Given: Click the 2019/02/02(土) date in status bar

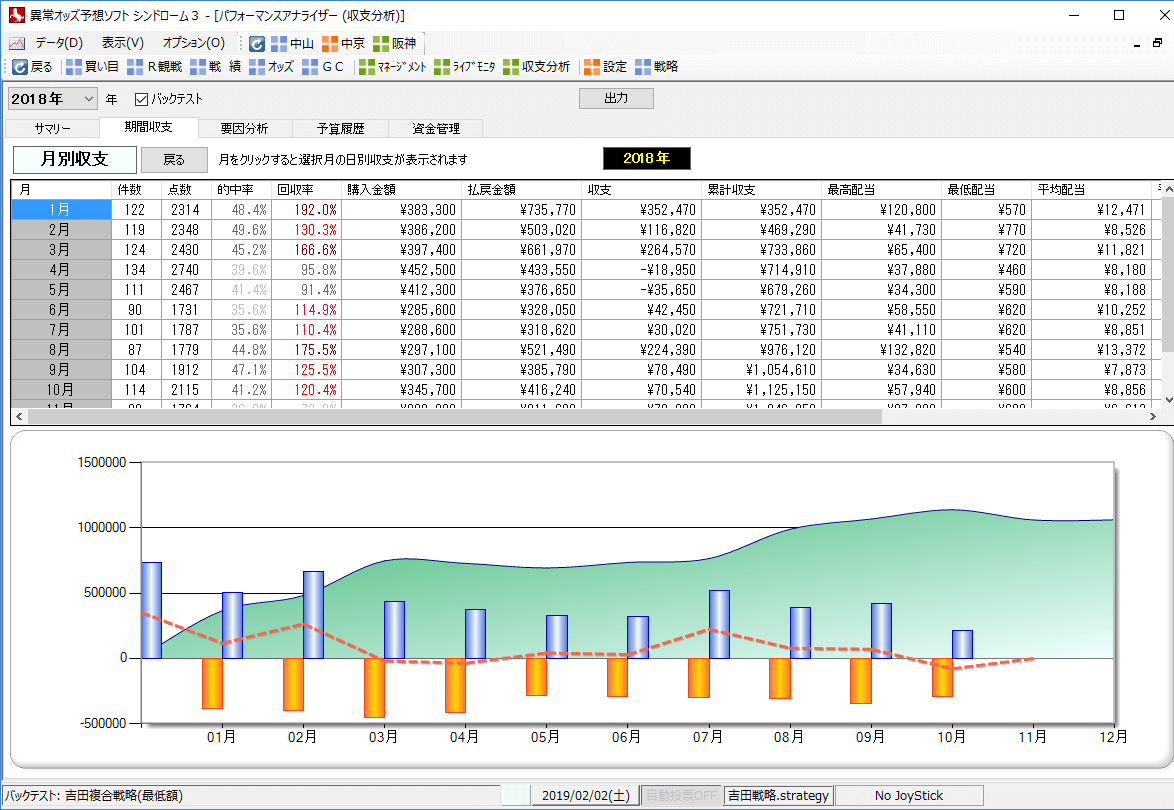Looking at the screenshot, I should point(586,796).
